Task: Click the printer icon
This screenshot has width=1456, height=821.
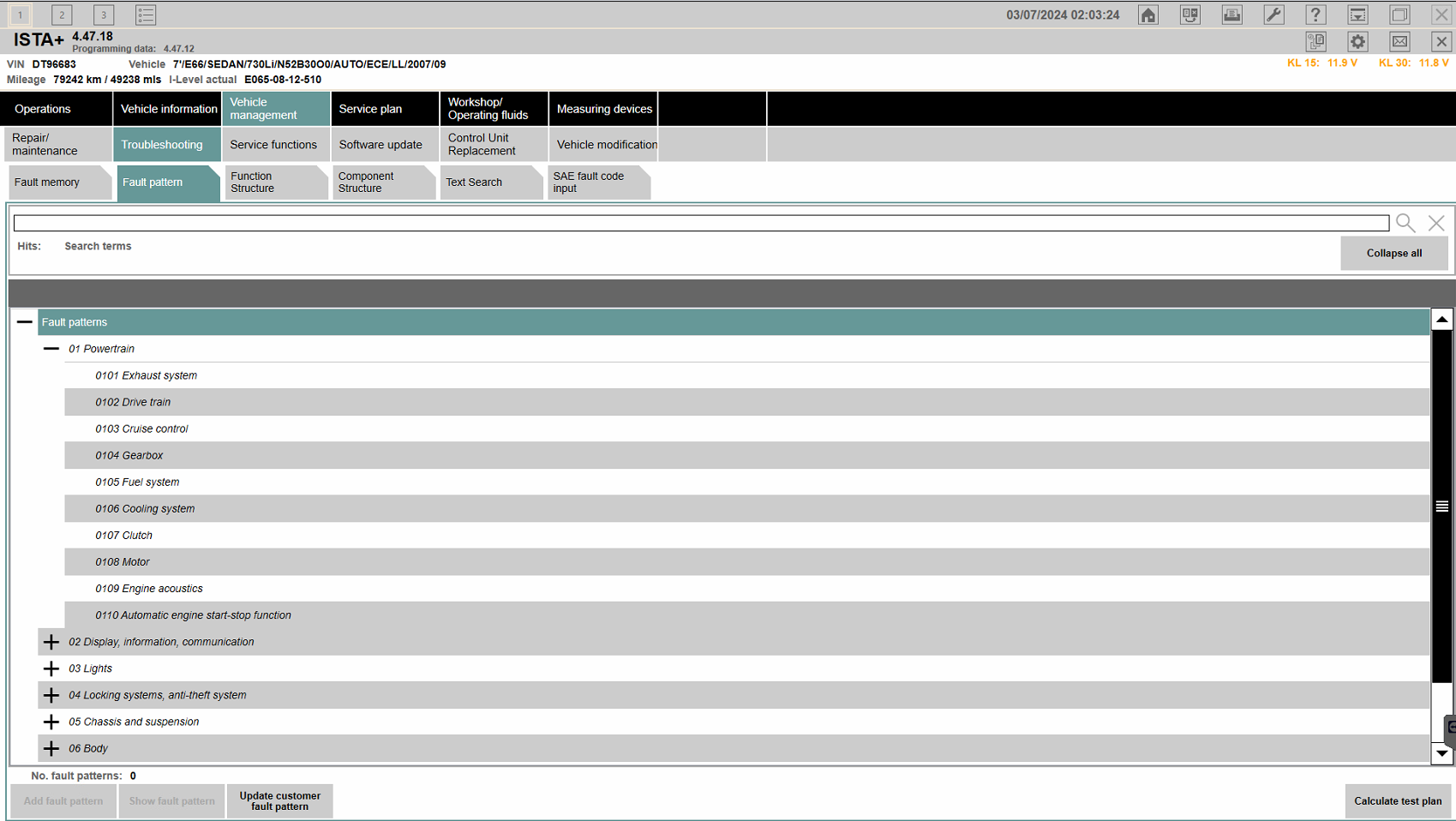Action: [1232, 15]
